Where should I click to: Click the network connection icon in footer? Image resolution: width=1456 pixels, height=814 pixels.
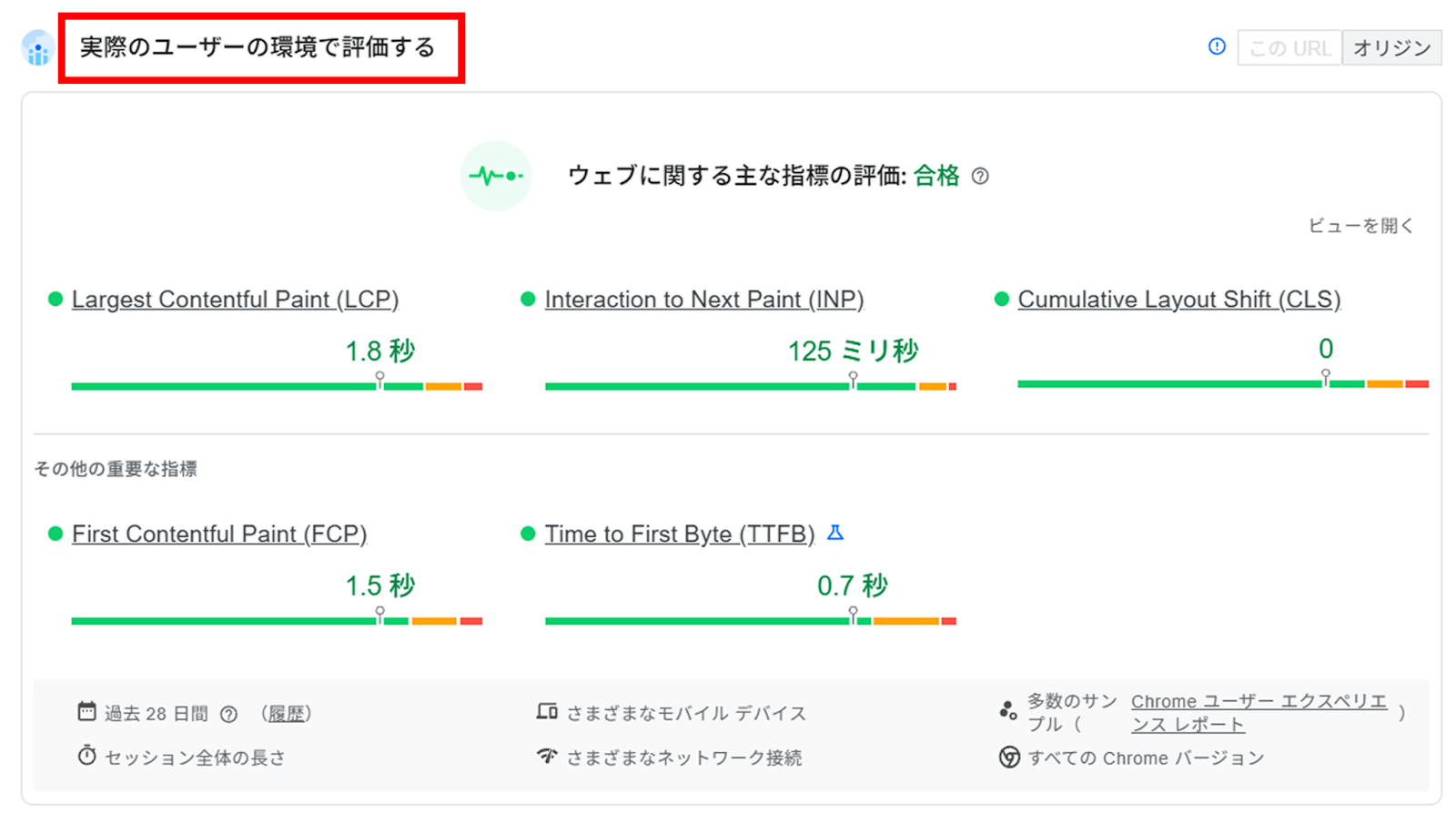point(547,756)
